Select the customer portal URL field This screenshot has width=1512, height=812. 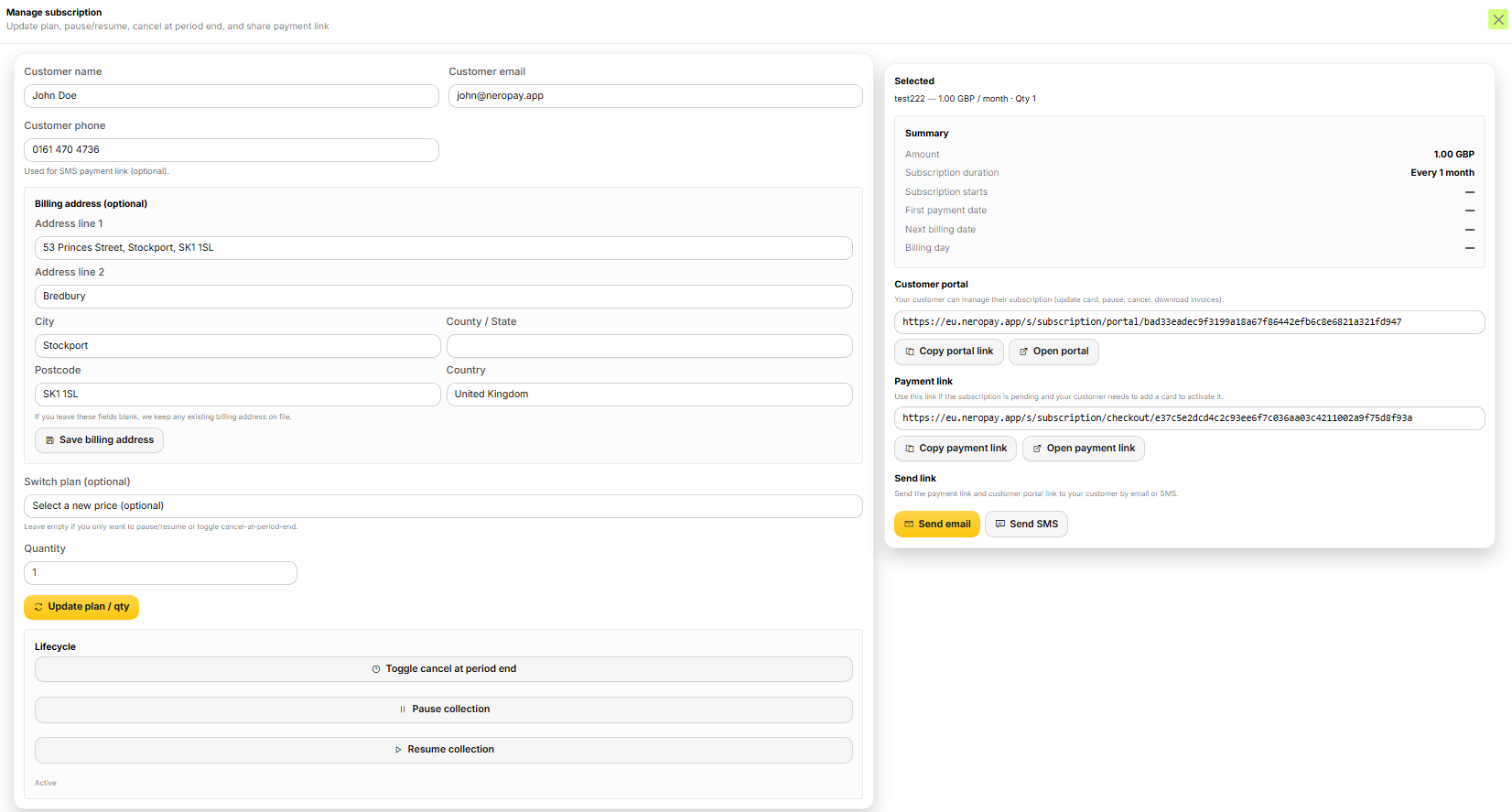pyautogui.click(x=1188, y=322)
